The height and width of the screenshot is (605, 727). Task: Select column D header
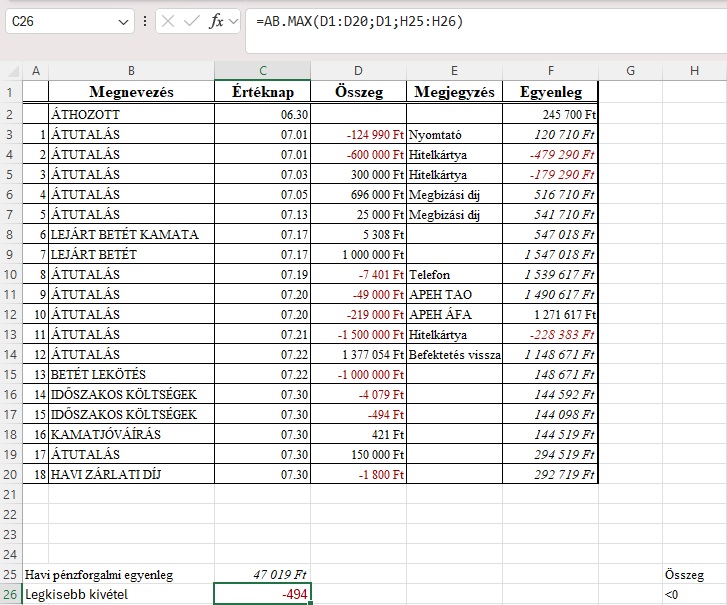pos(358,70)
